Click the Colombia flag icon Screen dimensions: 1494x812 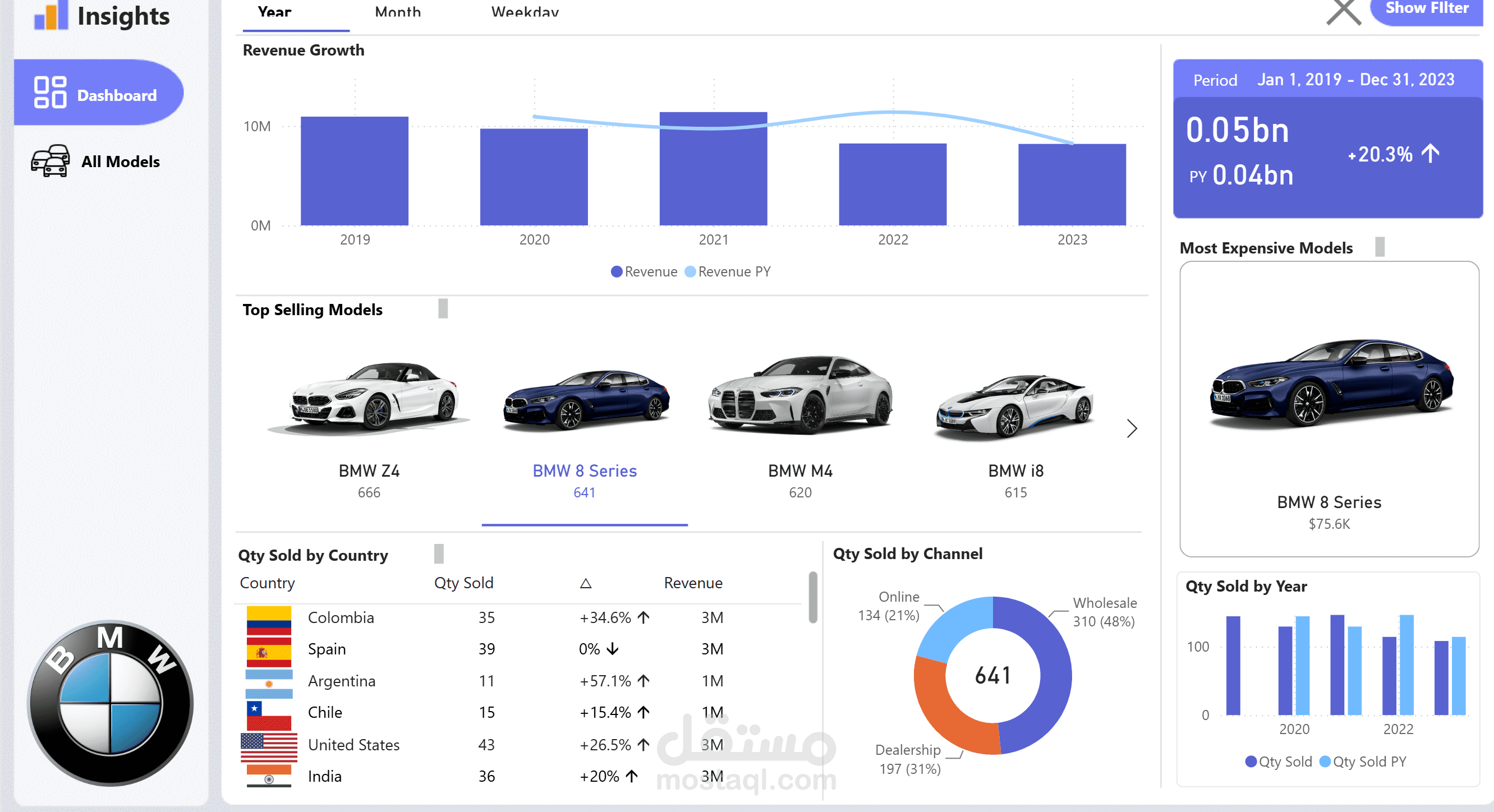pyautogui.click(x=269, y=620)
